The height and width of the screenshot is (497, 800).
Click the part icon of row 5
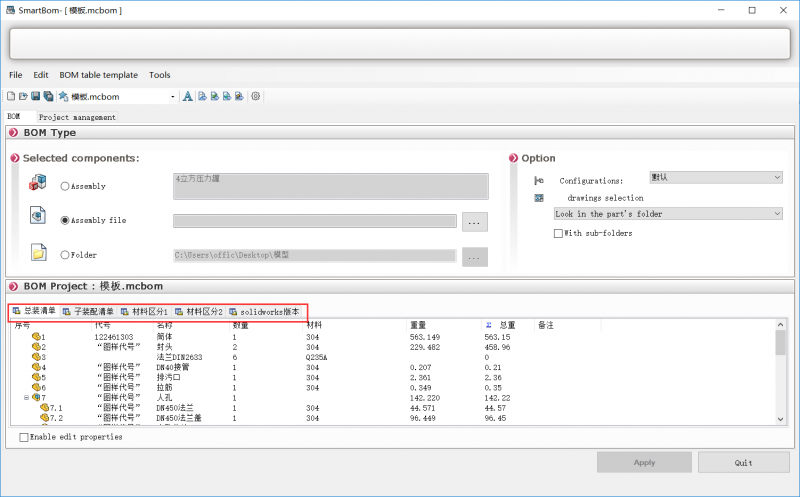[x=36, y=377]
